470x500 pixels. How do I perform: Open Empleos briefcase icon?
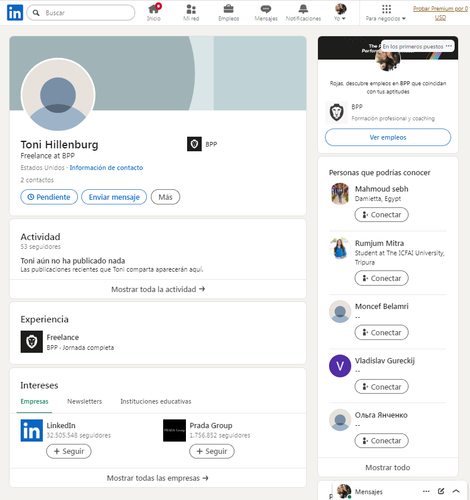click(x=228, y=12)
